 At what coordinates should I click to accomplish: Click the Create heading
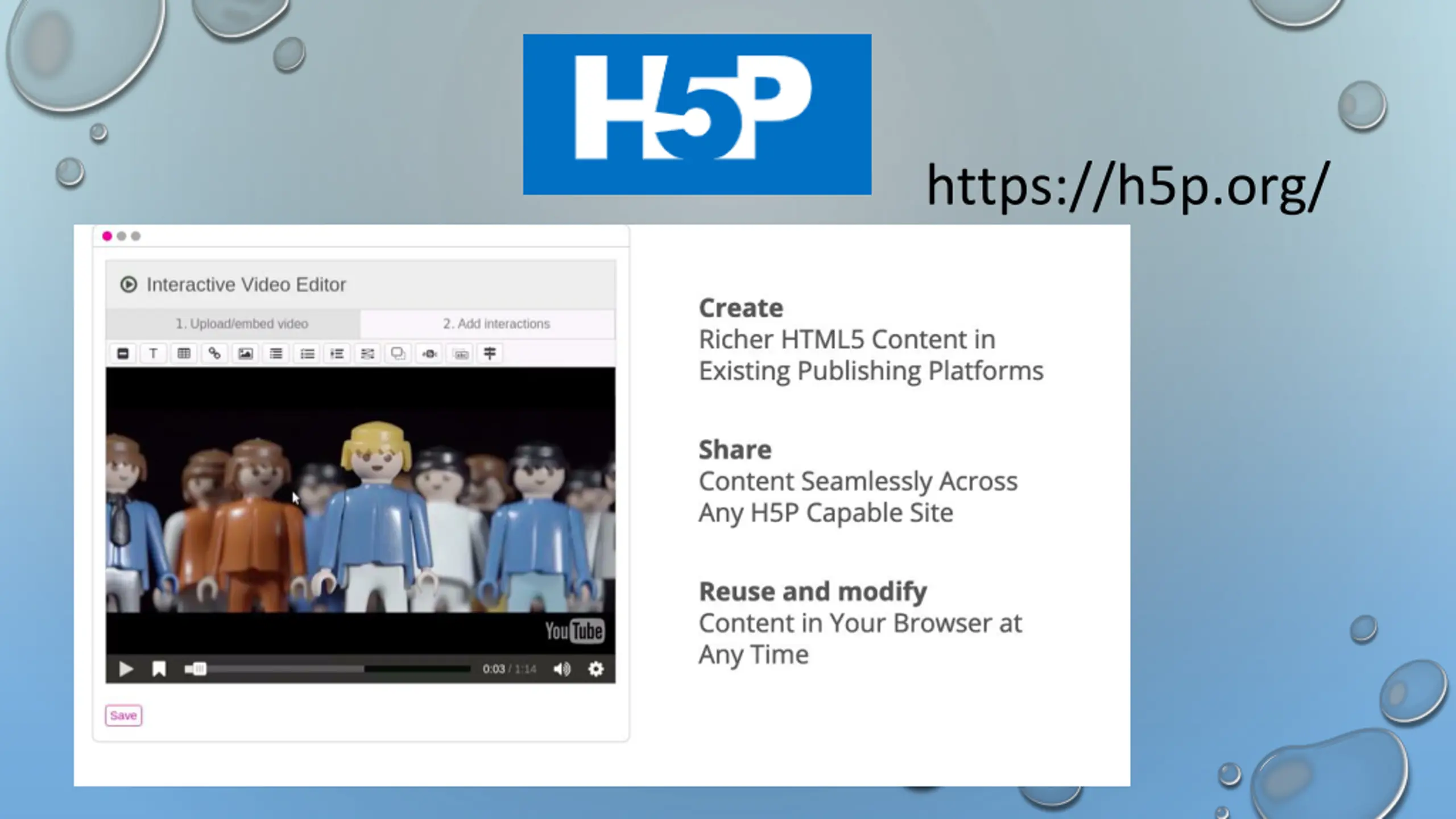tap(741, 308)
